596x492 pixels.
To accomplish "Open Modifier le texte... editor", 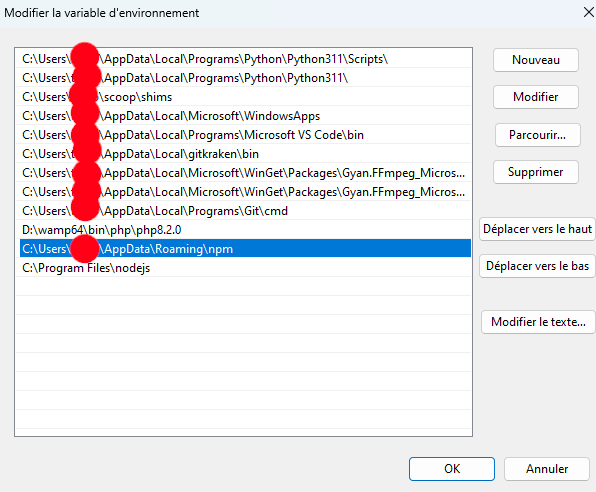I will click(x=538, y=322).
